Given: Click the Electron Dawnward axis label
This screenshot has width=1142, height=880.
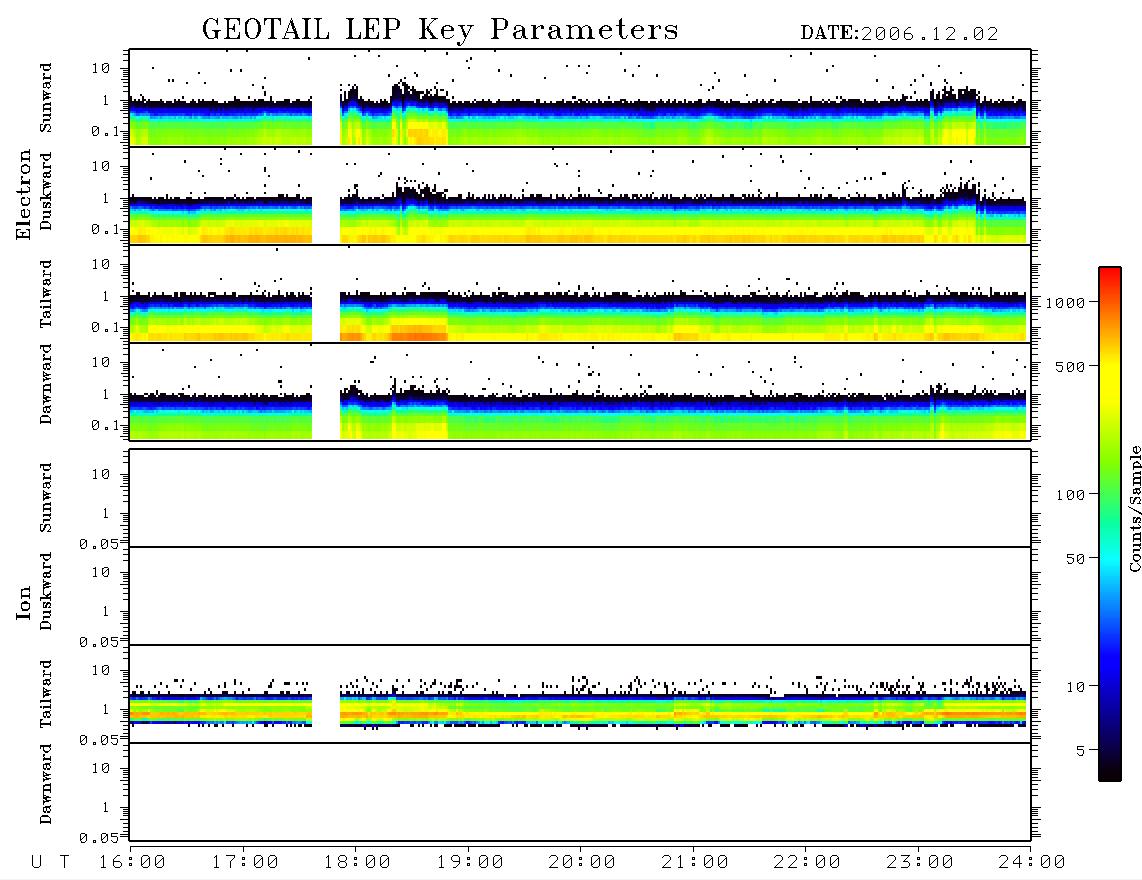Looking at the screenshot, I should [46, 385].
